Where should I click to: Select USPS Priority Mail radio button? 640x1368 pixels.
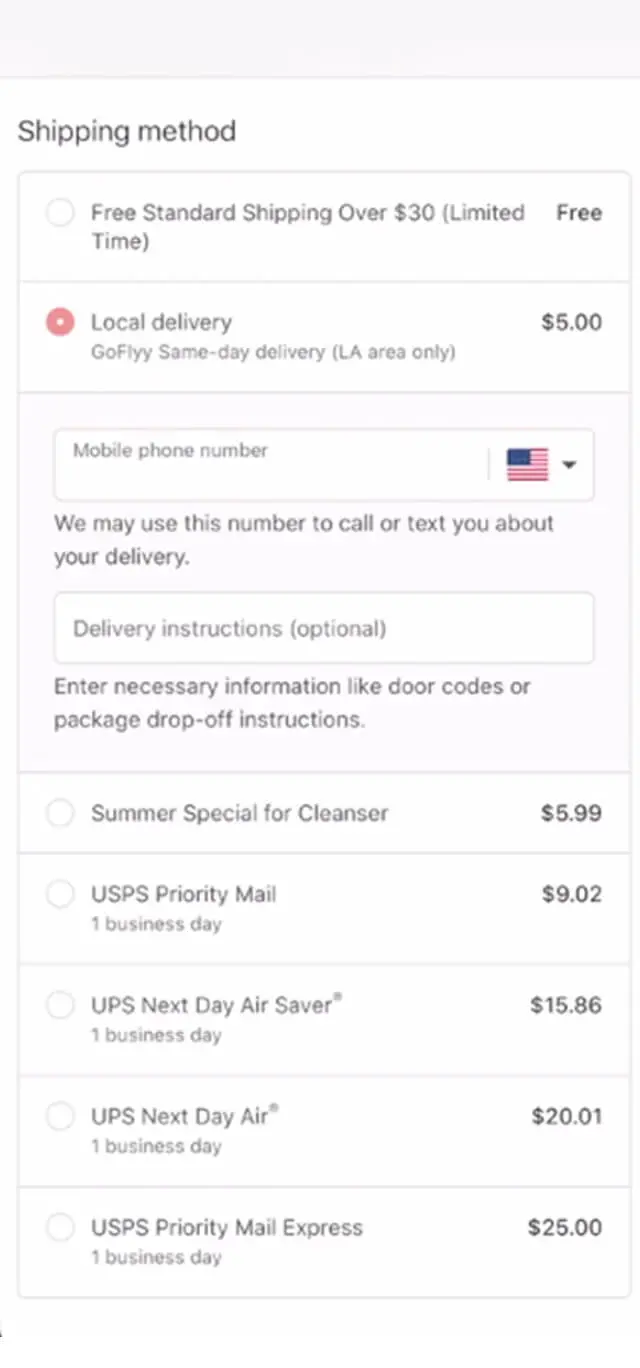point(60,894)
